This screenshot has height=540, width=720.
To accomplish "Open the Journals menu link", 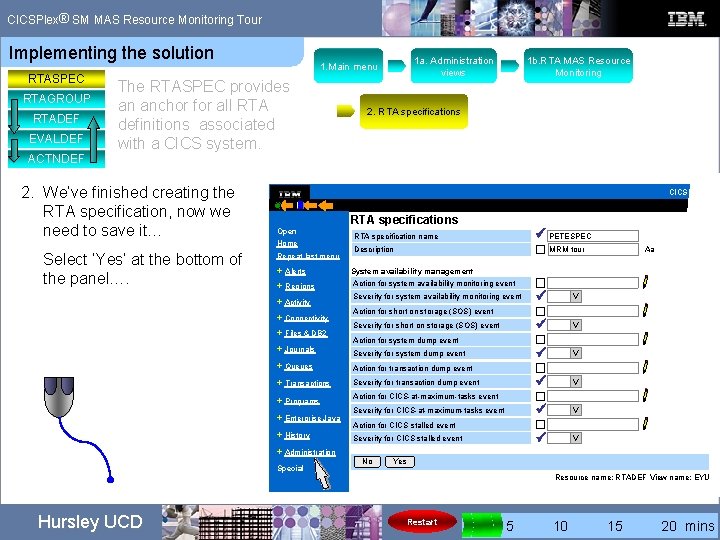I will (x=300, y=349).
